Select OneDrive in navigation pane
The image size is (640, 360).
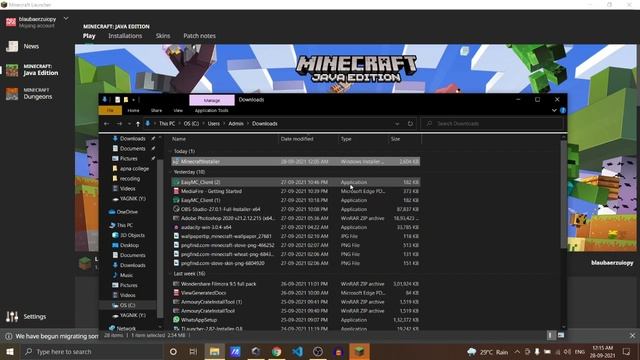(x=123, y=212)
